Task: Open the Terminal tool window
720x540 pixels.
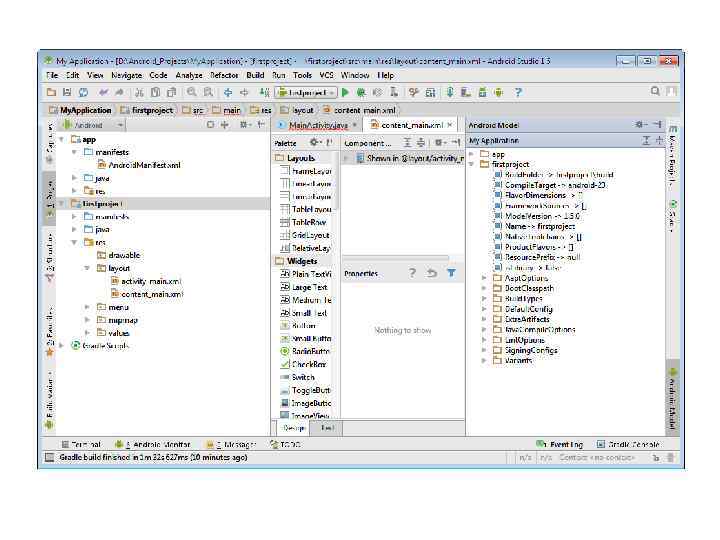Action: (x=81, y=444)
